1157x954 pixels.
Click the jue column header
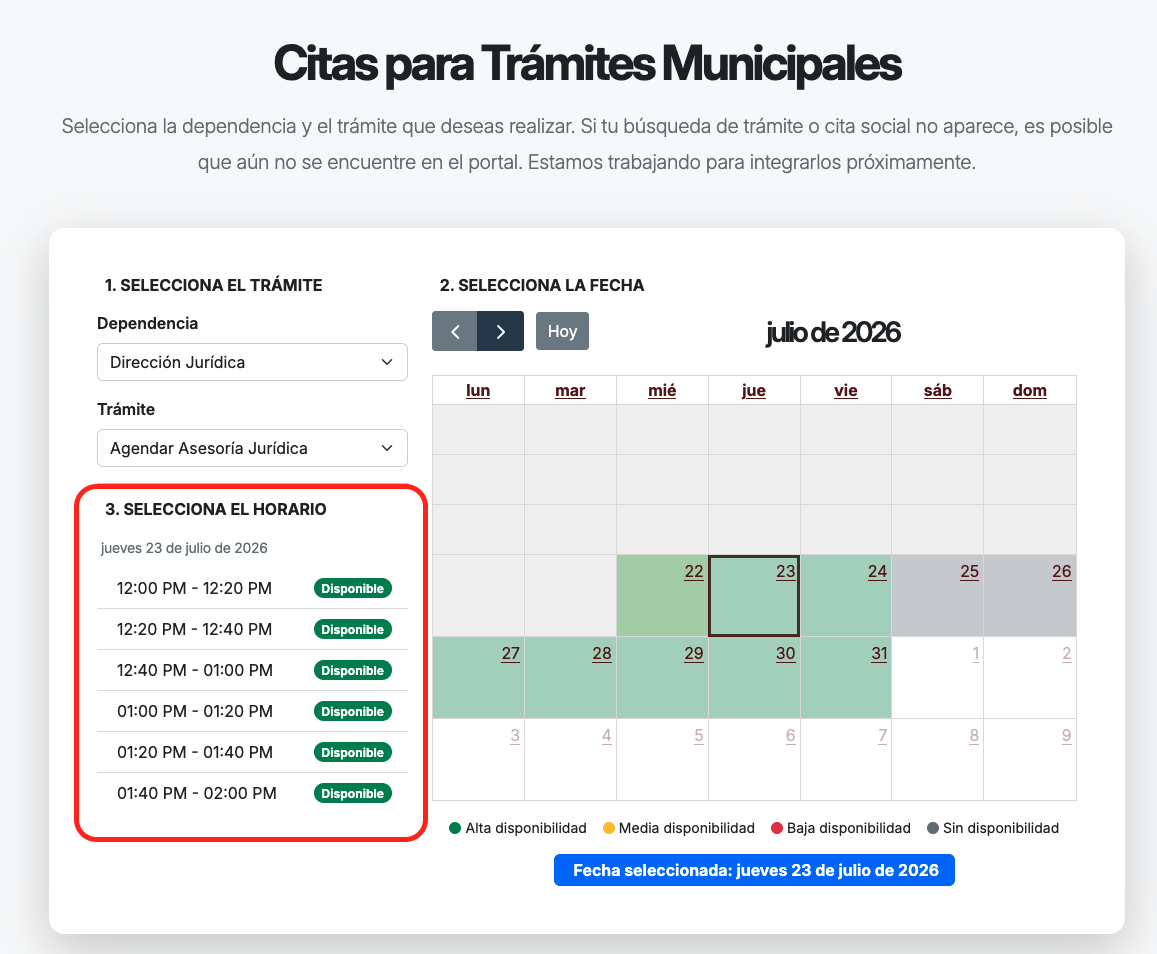[753, 390]
